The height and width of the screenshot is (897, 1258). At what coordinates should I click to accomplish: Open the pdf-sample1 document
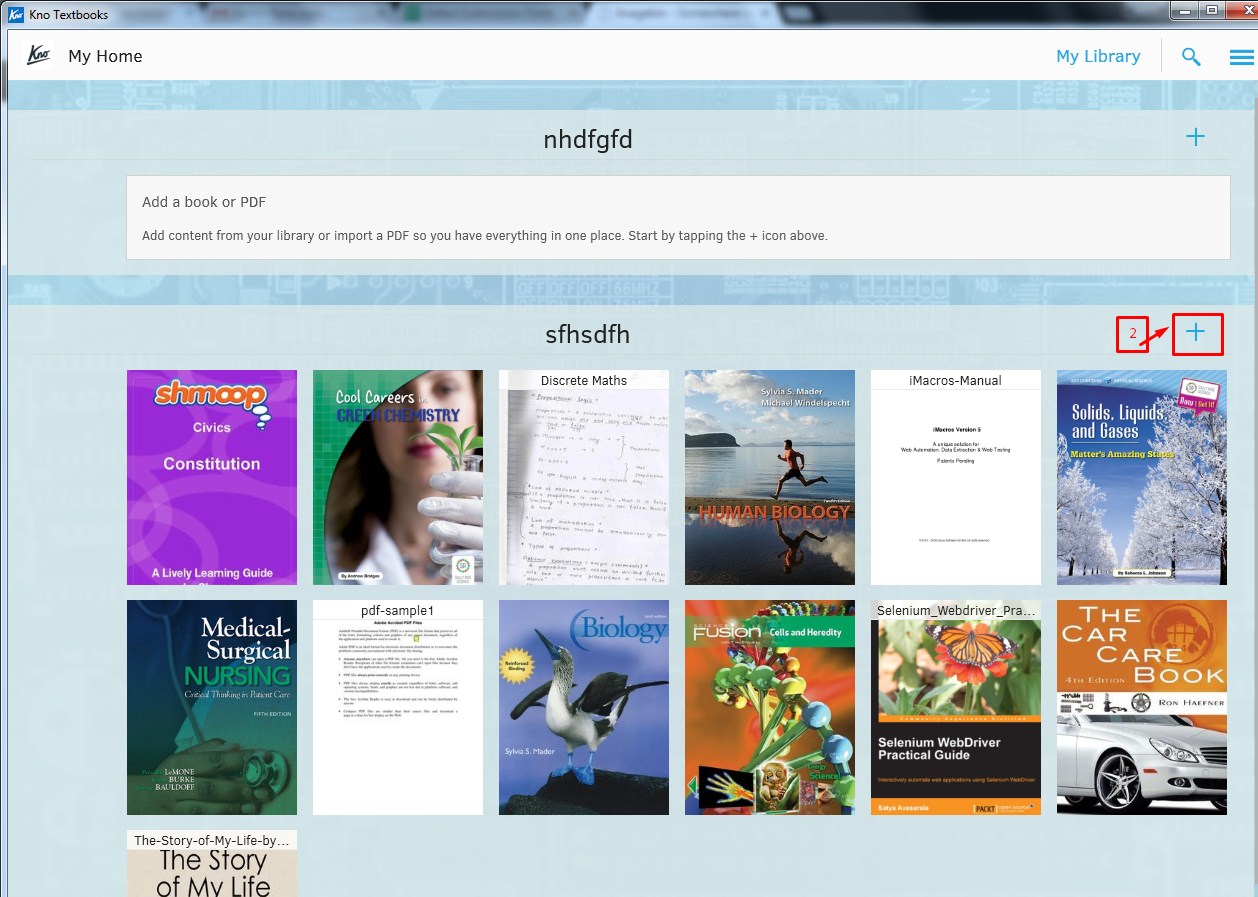click(398, 707)
